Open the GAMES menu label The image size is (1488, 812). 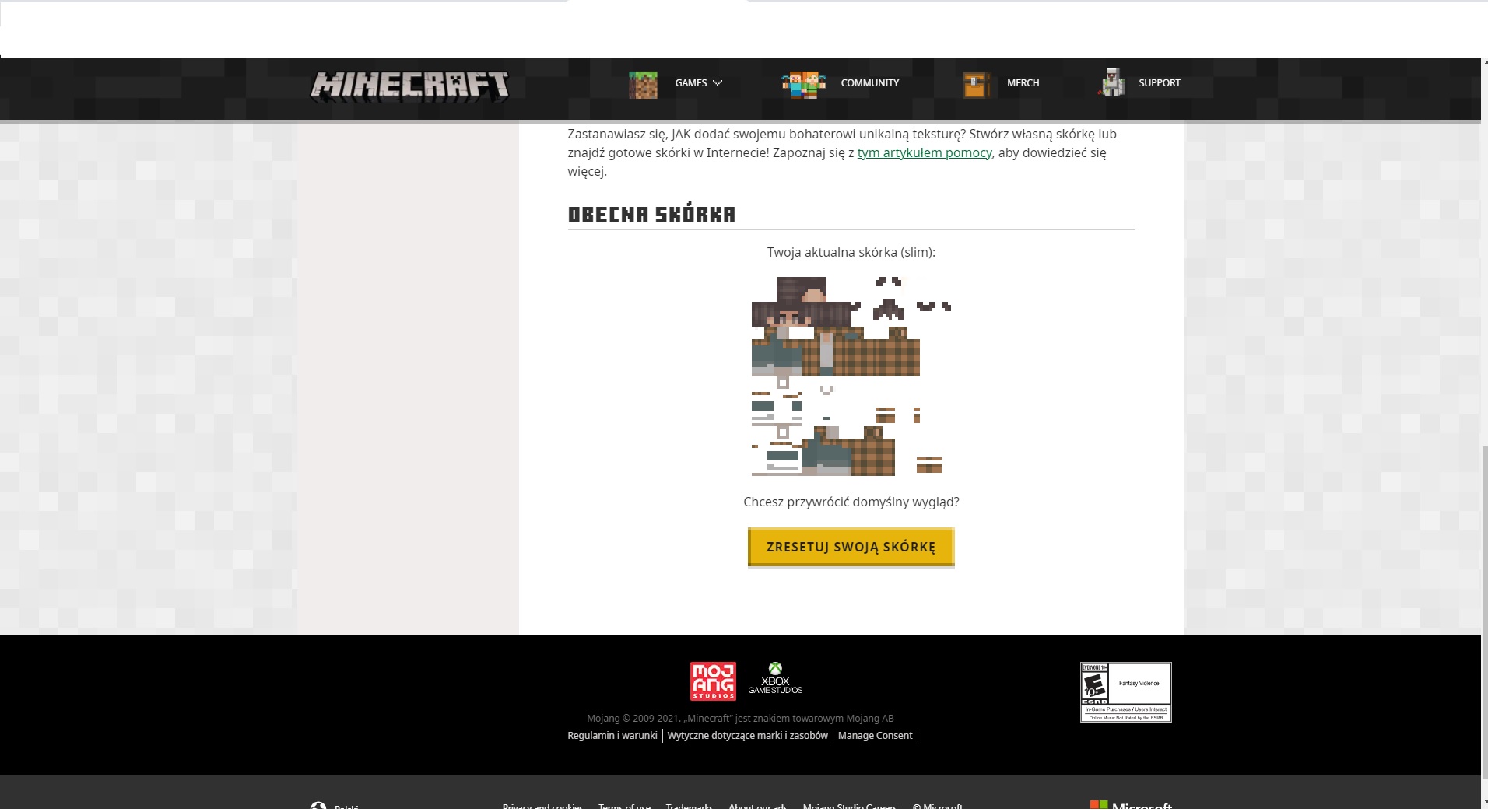691,83
